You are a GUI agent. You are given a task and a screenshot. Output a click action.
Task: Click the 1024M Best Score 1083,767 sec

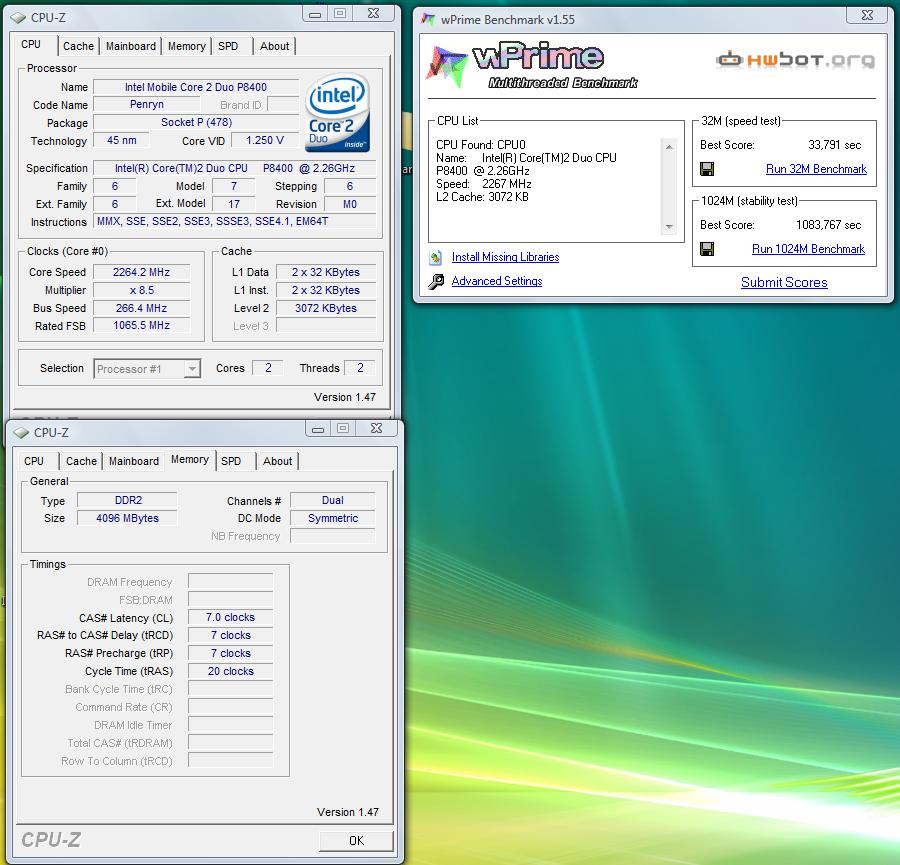click(x=828, y=225)
